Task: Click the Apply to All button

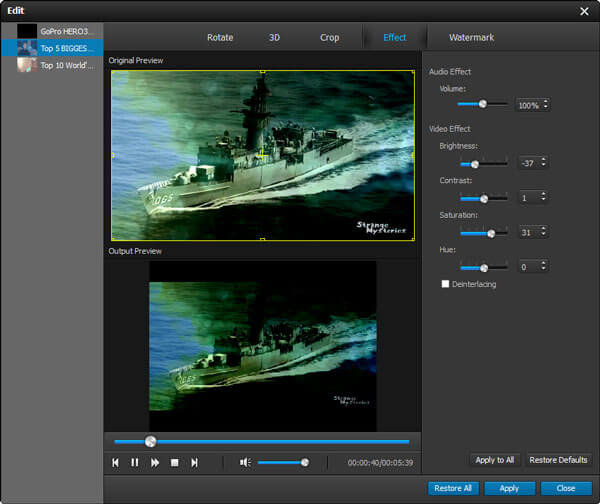Action: coord(494,460)
